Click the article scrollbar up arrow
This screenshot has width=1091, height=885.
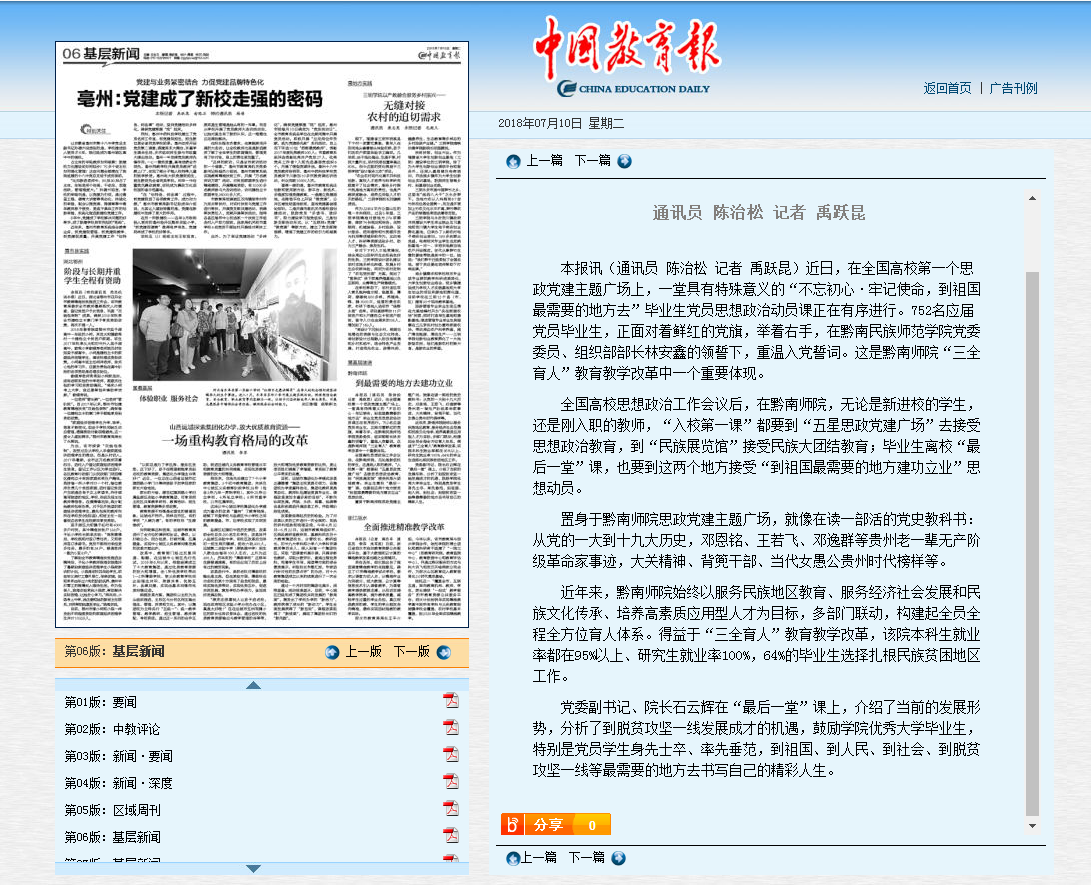pyautogui.click(x=1033, y=198)
